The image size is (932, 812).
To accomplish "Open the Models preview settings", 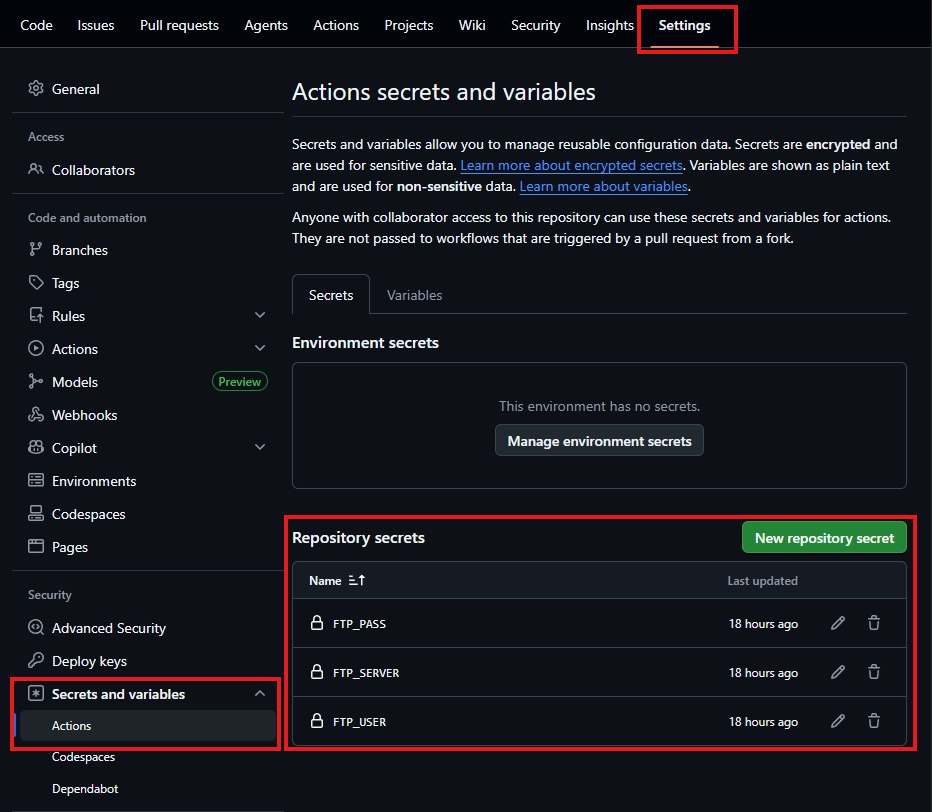I will tap(72, 381).
